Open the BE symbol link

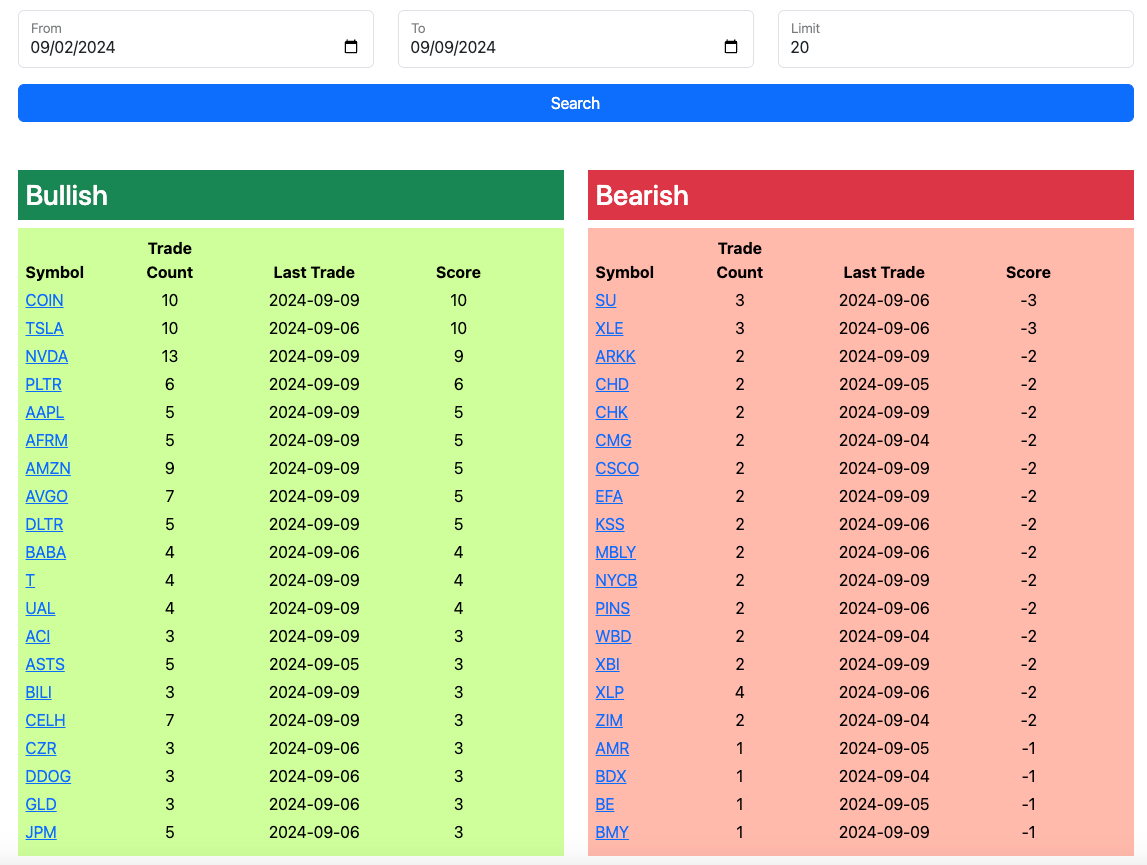pos(605,804)
